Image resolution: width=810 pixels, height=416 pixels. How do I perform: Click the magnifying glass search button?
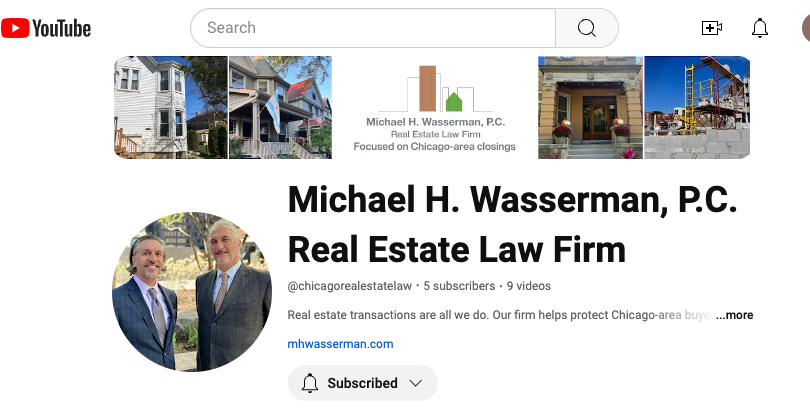point(587,28)
